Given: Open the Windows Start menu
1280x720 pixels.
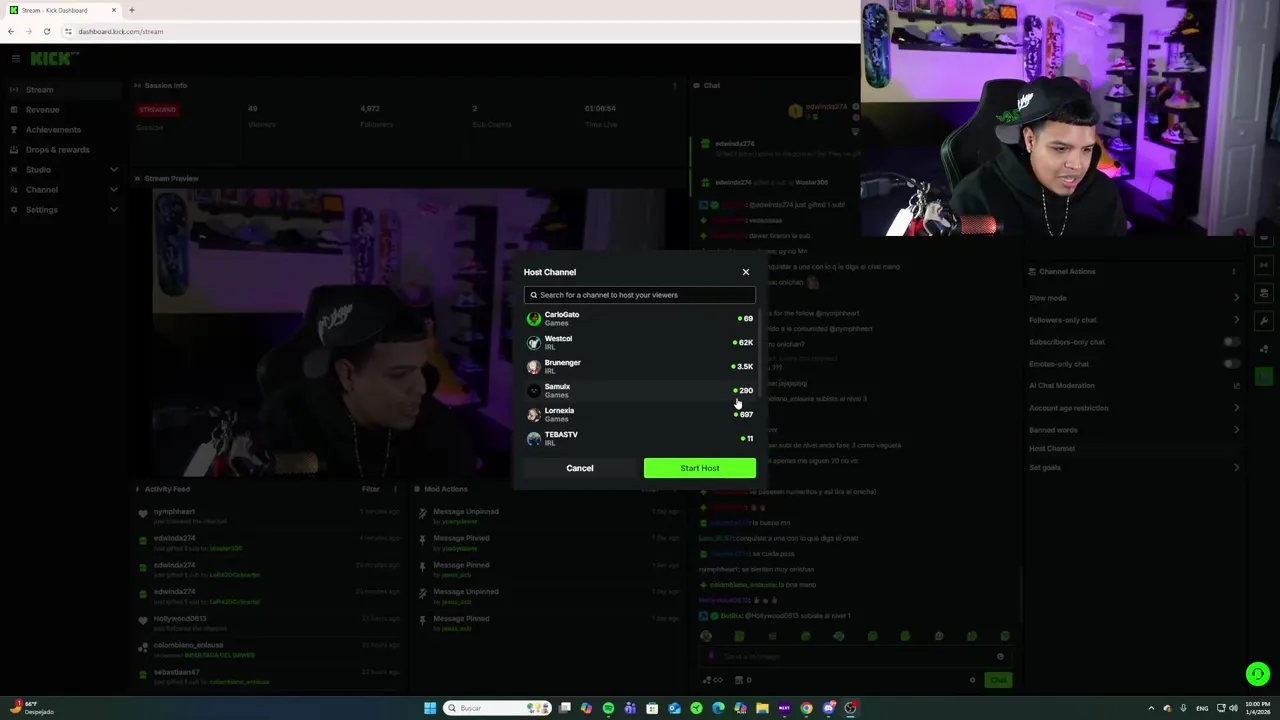Looking at the screenshot, I should click(x=430, y=708).
